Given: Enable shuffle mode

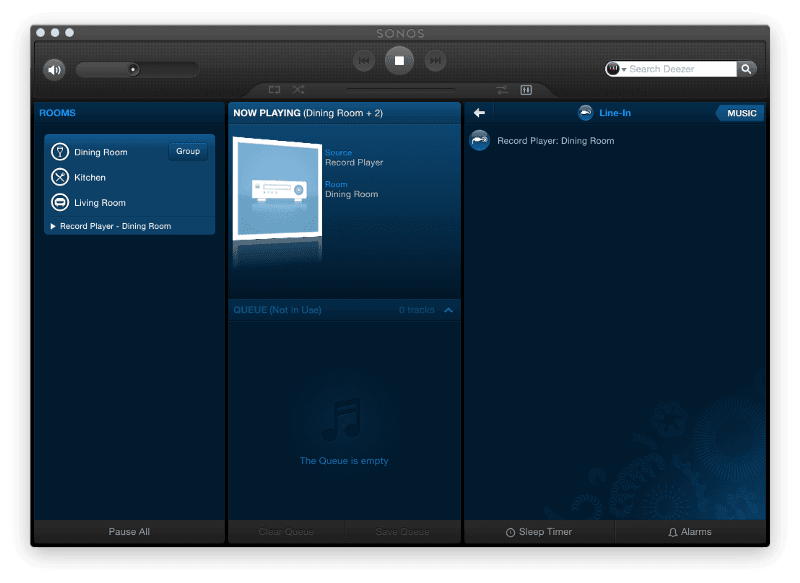Looking at the screenshot, I should tap(297, 89).
